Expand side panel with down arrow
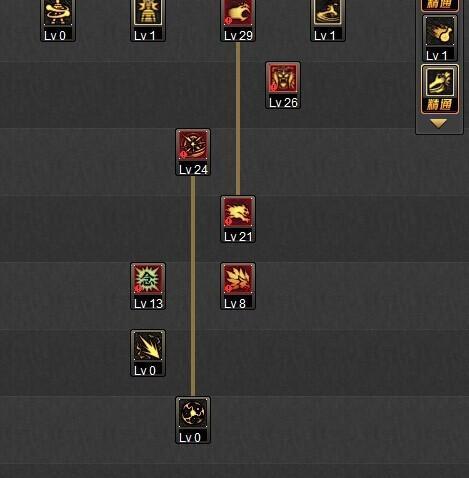 439,124
